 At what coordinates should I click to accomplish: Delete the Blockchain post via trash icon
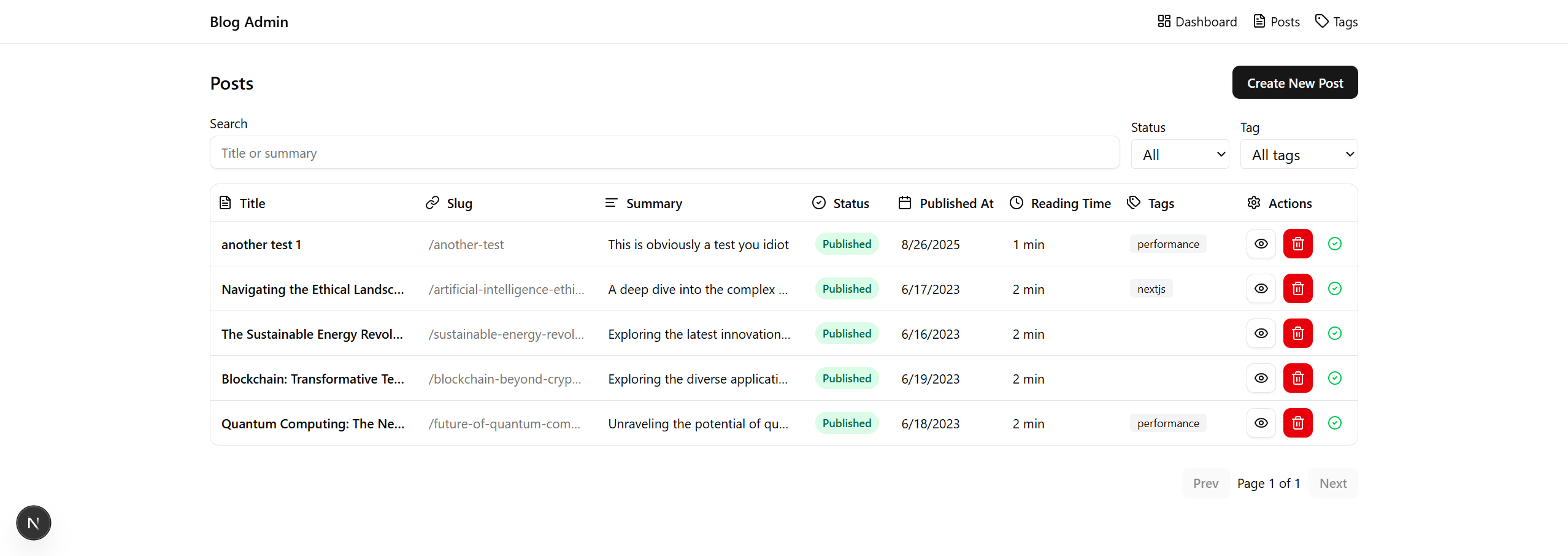coord(1297,378)
